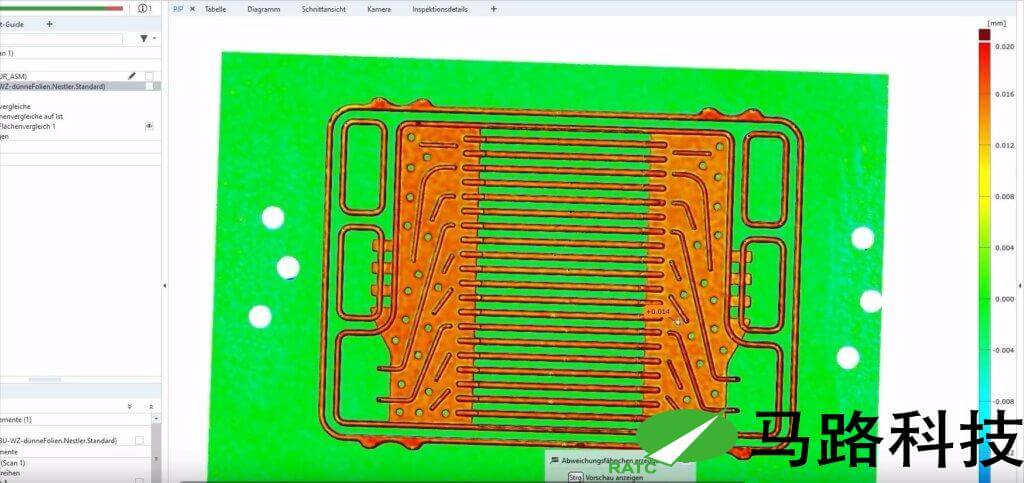Open the Diagramm tab

pyautogui.click(x=263, y=9)
